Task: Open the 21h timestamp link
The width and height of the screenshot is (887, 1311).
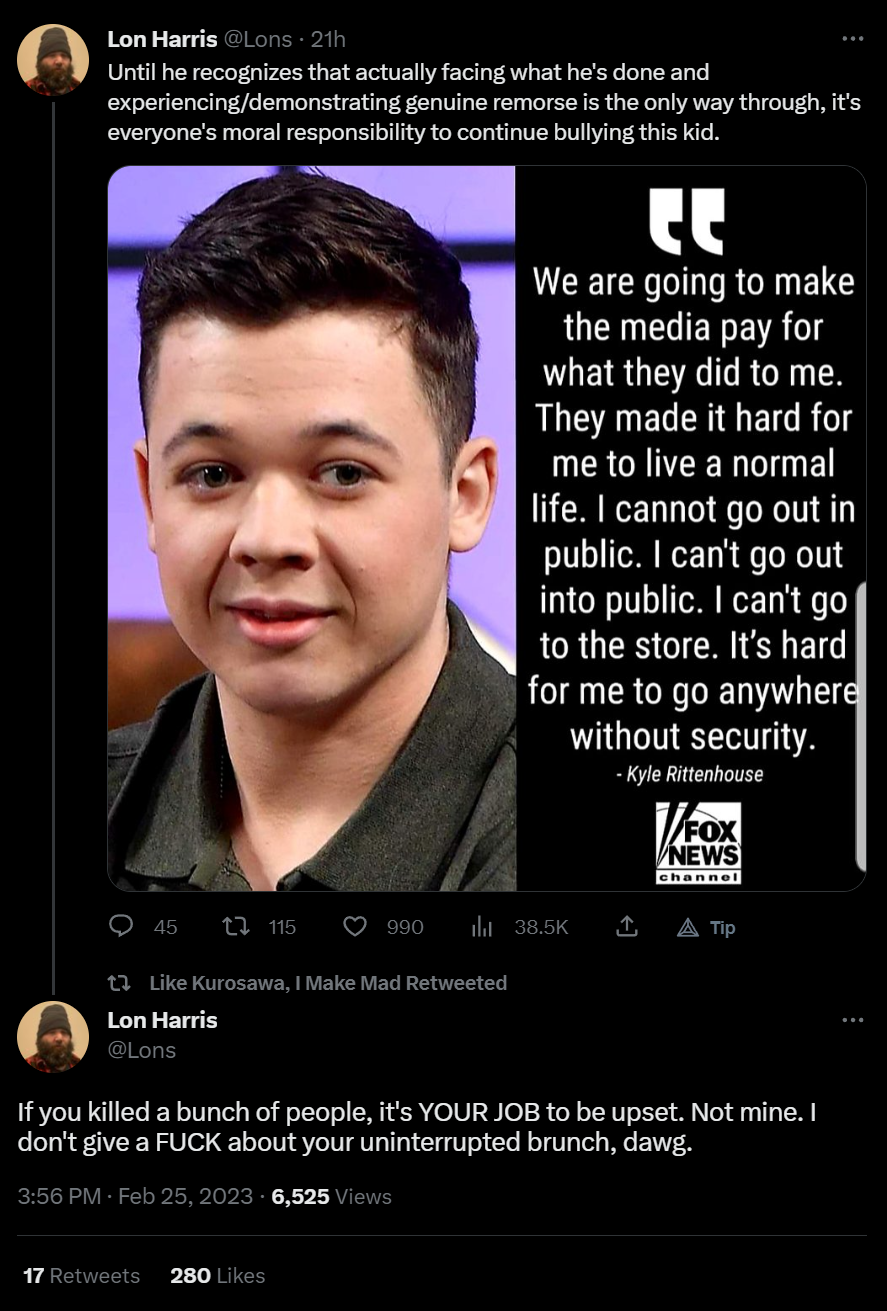Action: coord(328,39)
